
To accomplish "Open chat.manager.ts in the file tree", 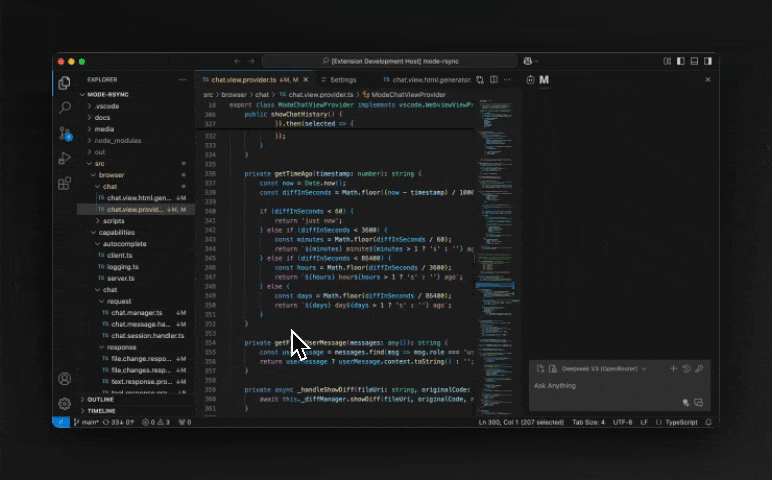I will coord(136,313).
